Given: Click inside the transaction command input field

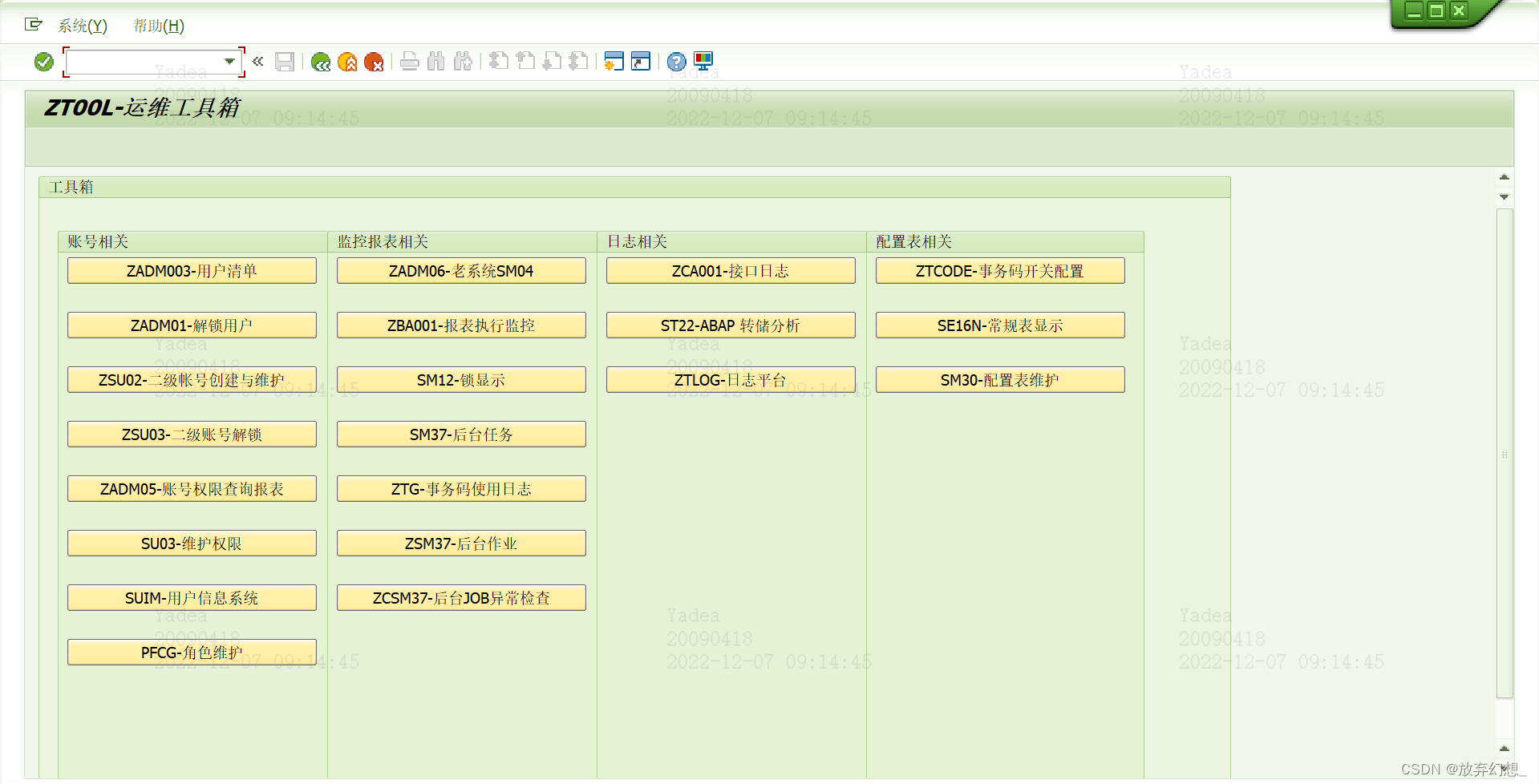Looking at the screenshot, I should click(x=146, y=62).
